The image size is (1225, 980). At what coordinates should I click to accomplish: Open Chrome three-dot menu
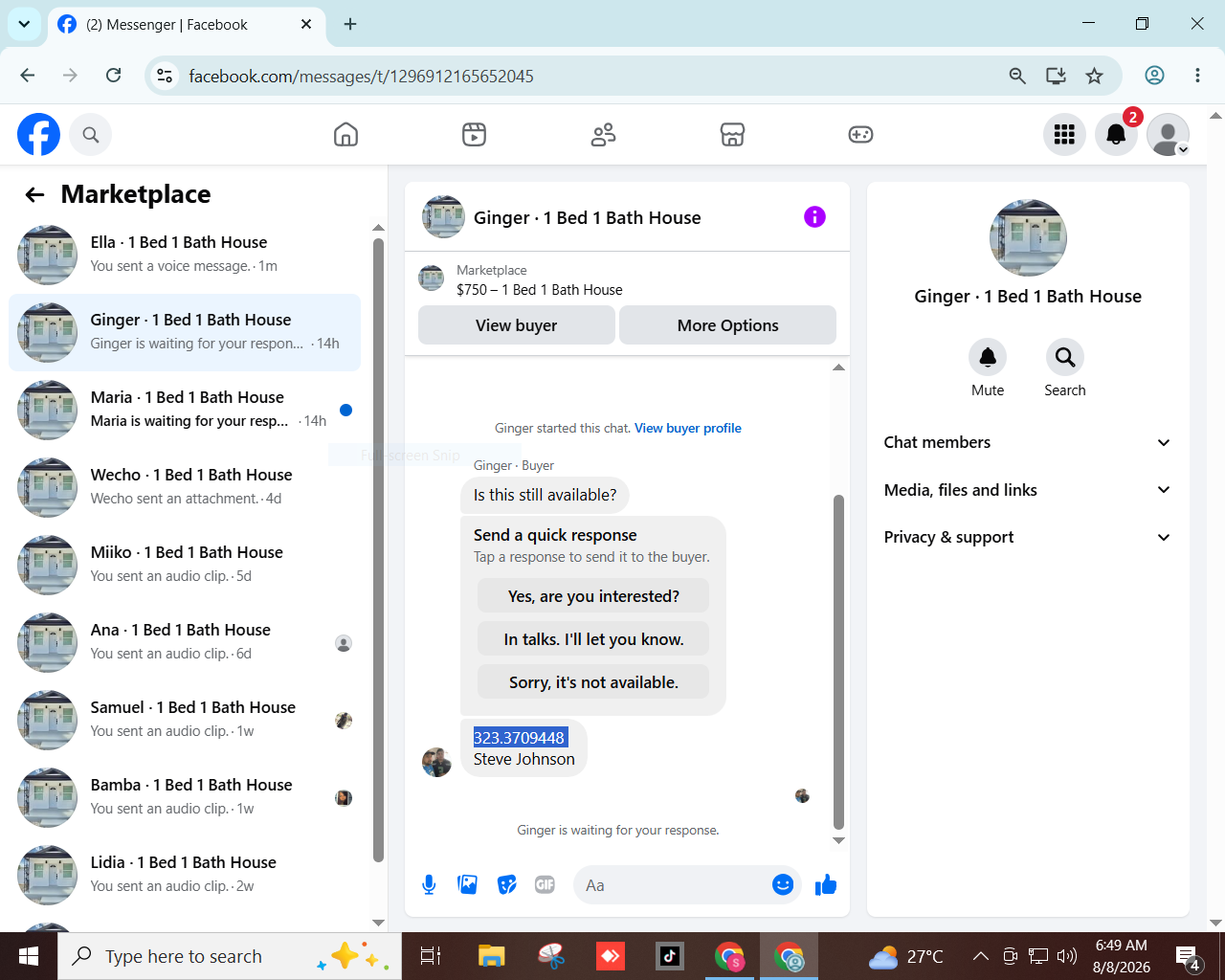pyautogui.click(x=1197, y=76)
